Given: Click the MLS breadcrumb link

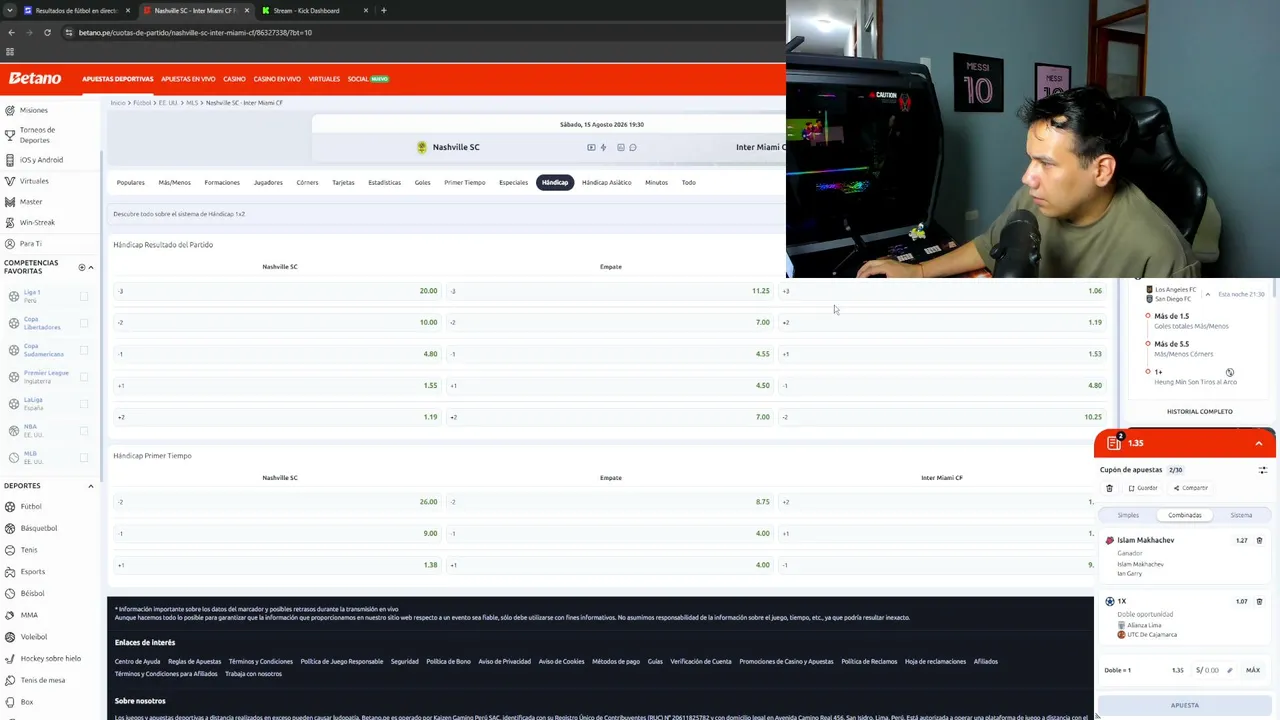Looking at the screenshot, I should tap(192, 103).
